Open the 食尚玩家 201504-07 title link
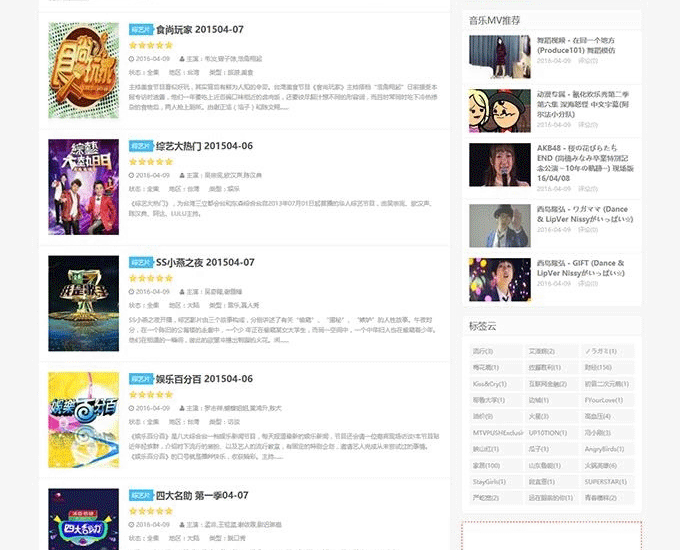This screenshot has height=550, width=680. click(x=199, y=29)
